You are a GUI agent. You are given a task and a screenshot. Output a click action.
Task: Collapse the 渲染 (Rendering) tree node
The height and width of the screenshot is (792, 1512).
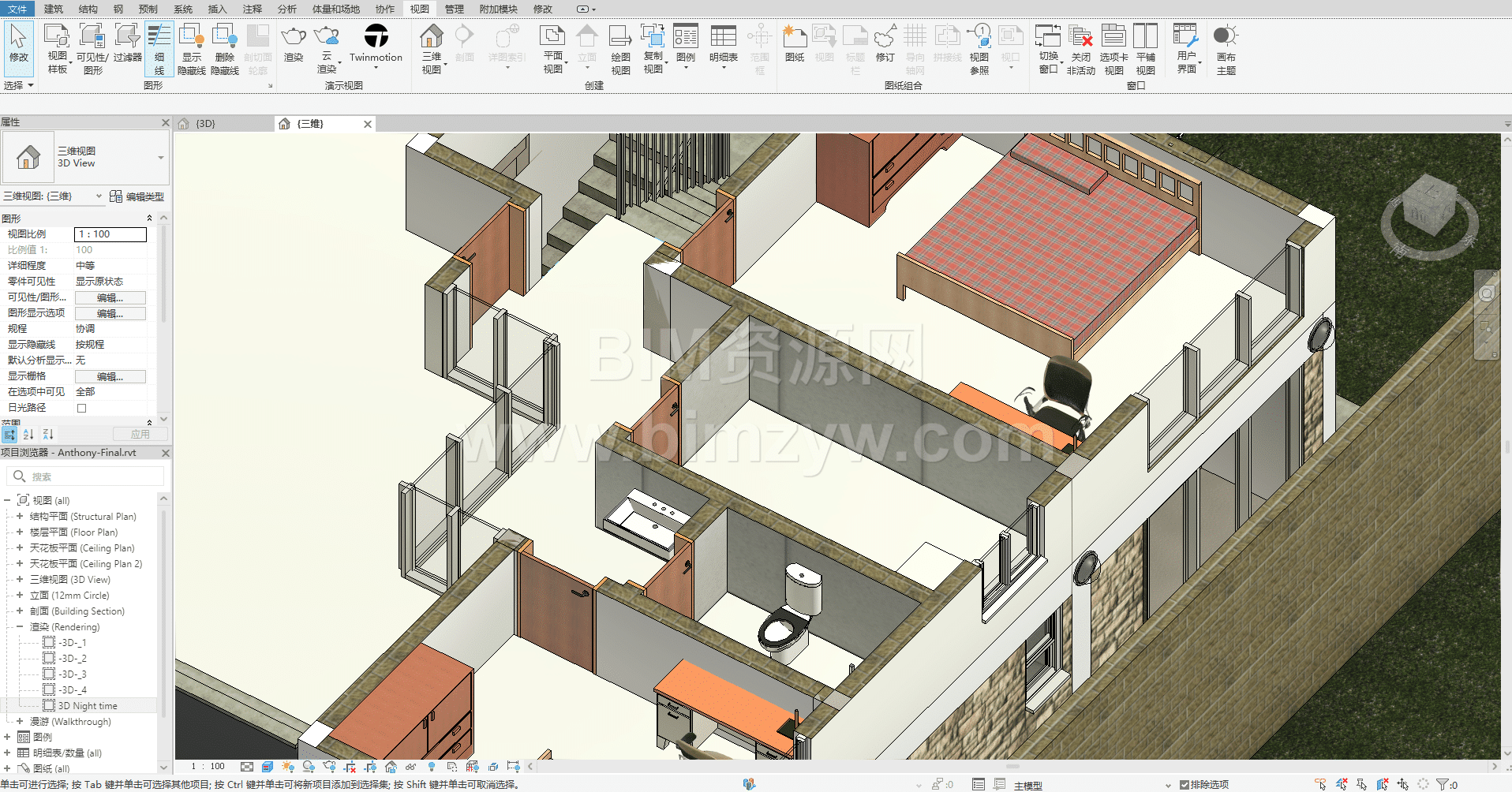click(20, 627)
